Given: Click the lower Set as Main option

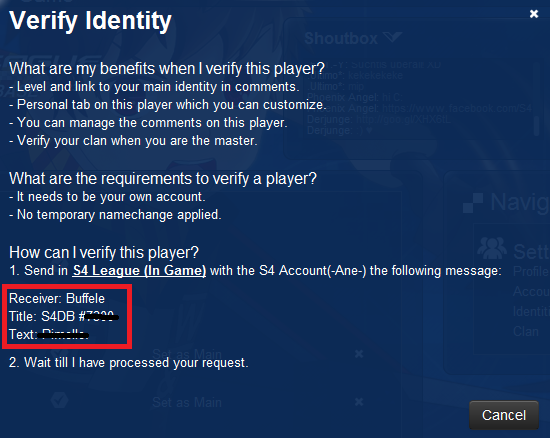Looking at the screenshot, I should [187, 402].
